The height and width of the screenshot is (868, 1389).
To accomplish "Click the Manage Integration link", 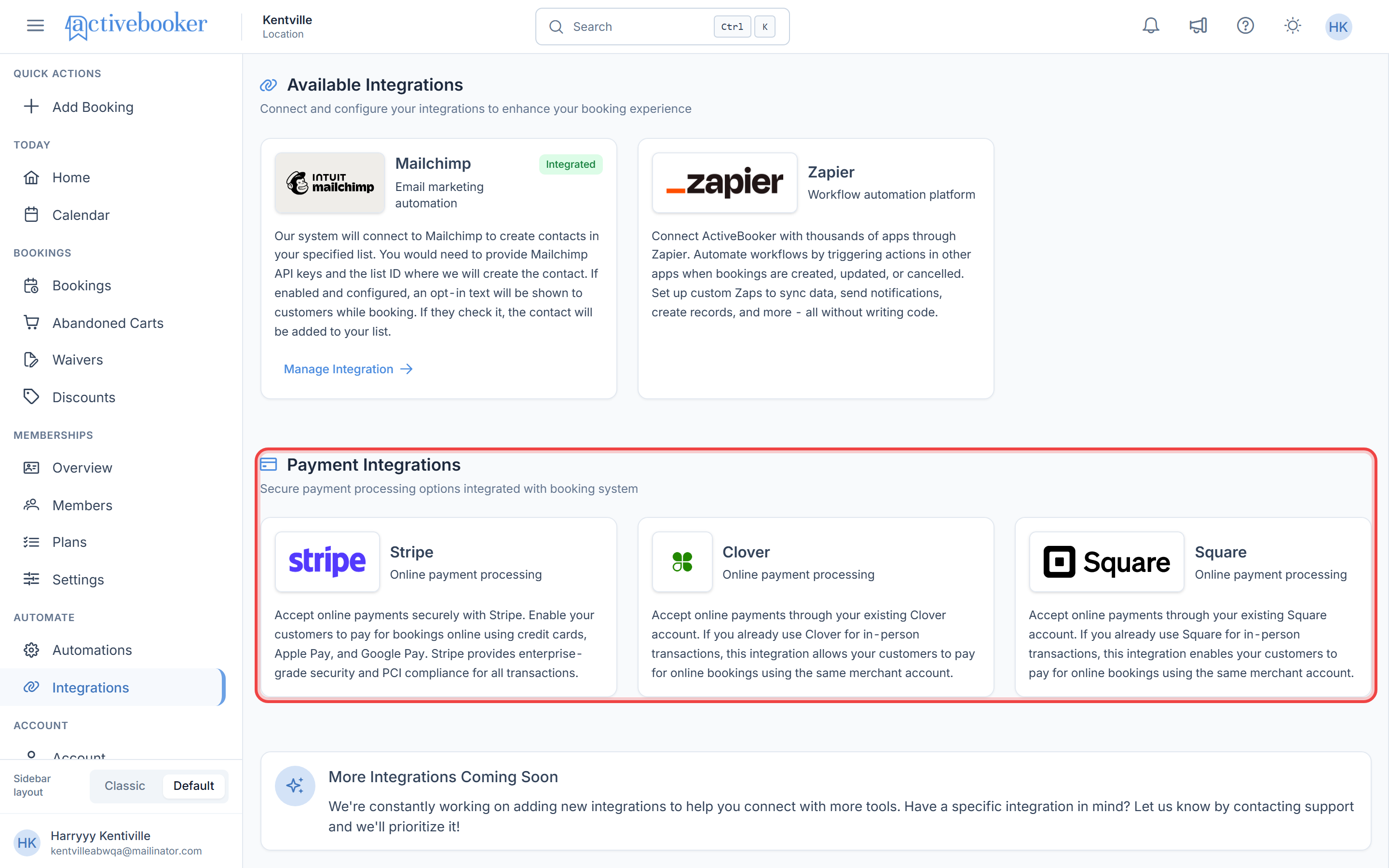I will pos(348,368).
